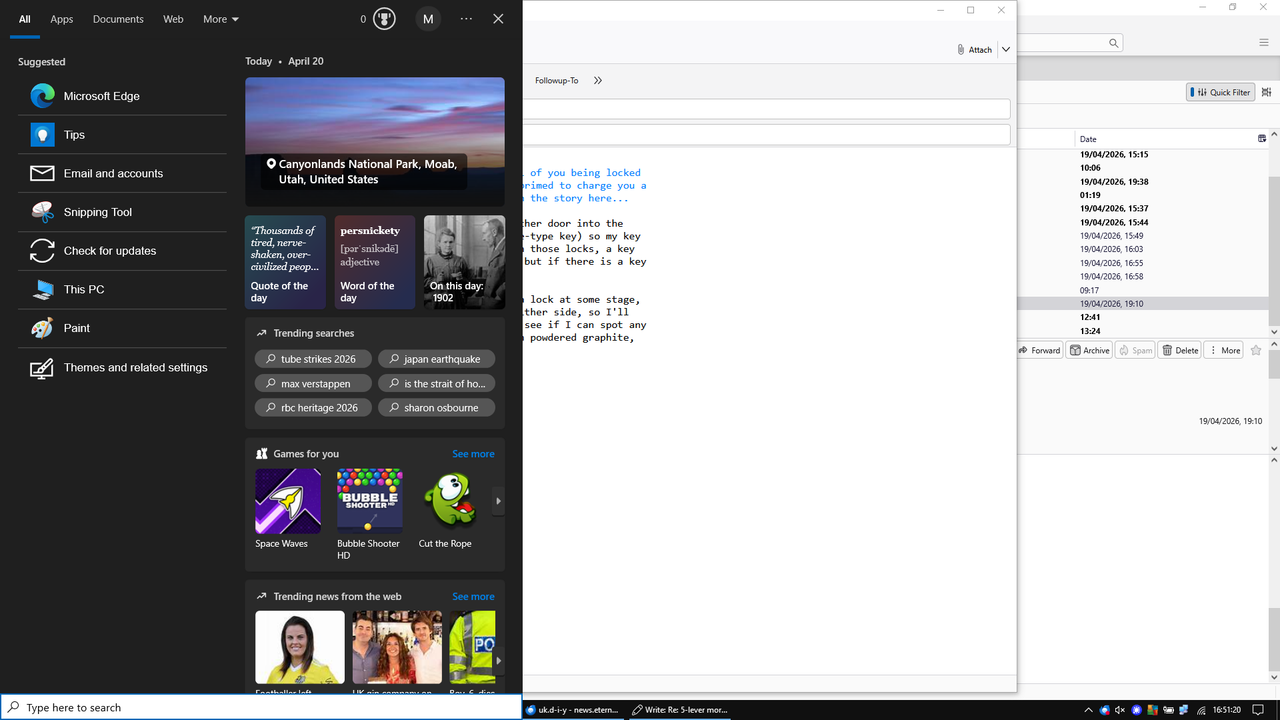Open search options three-dots menu

click(x=466, y=19)
